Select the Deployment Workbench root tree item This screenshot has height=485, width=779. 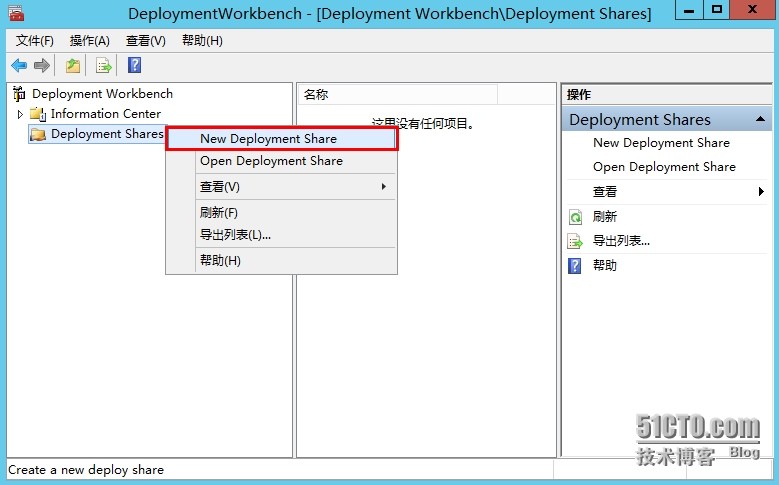(102, 93)
